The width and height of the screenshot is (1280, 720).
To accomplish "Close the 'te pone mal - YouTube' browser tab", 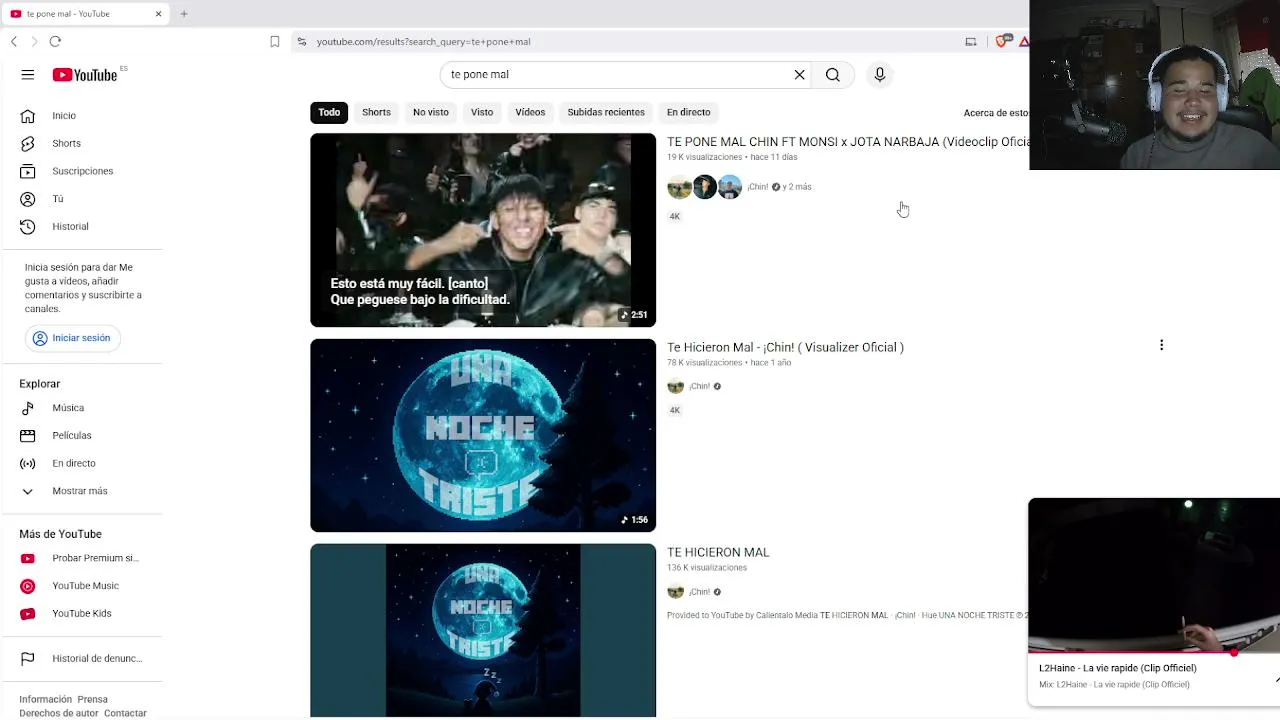I will pyautogui.click(x=158, y=14).
